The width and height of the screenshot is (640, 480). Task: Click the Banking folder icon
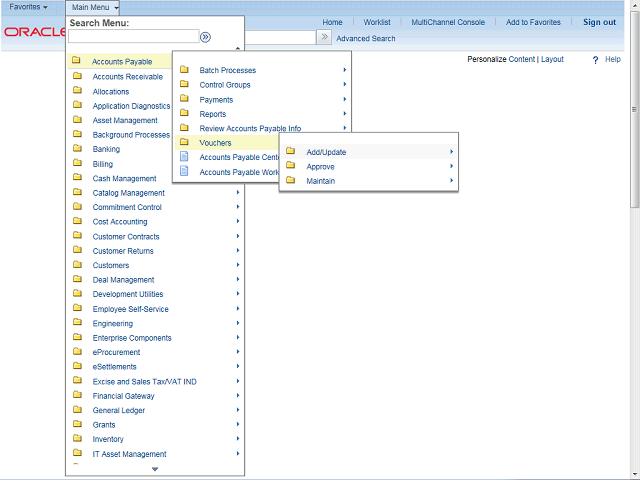77,149
